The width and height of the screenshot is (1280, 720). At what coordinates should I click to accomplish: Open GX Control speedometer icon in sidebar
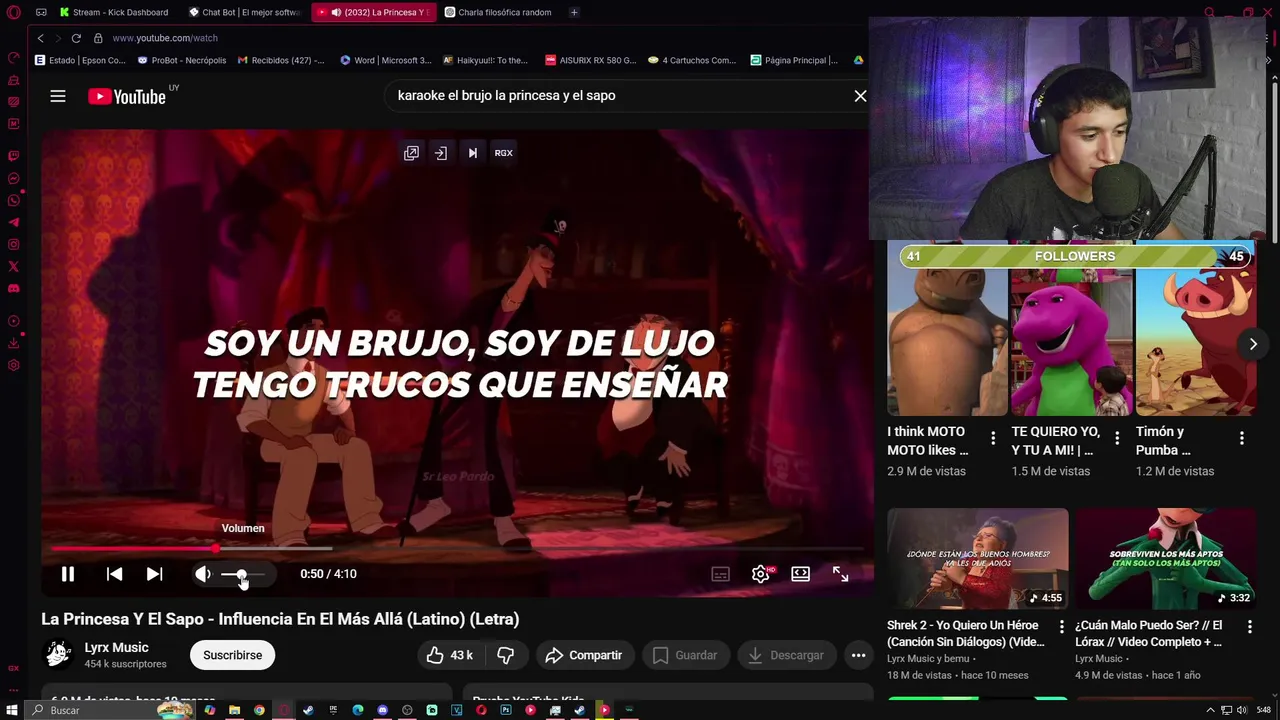click(x=13, y=58)
